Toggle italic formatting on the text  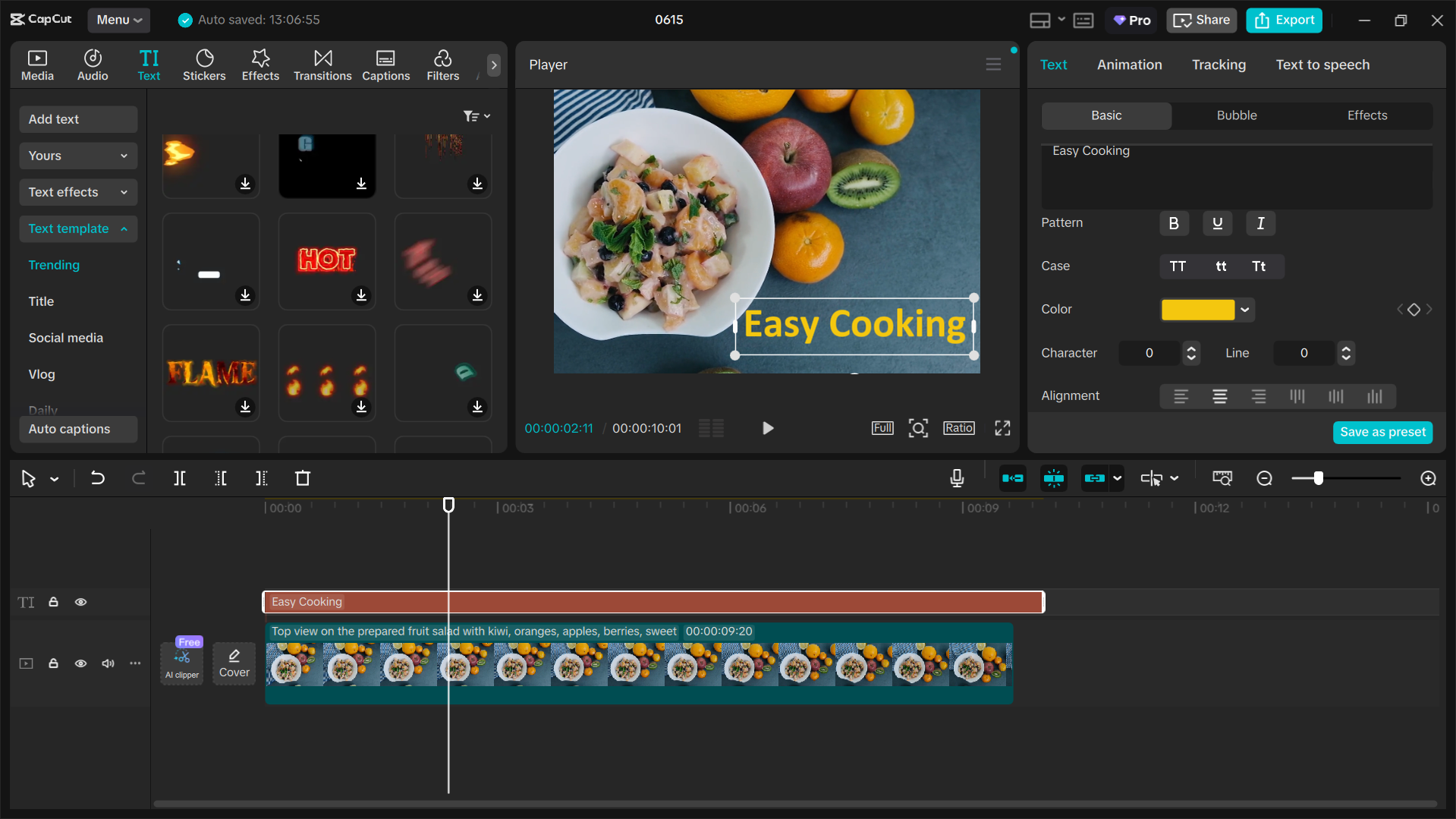pos(1259,223)
